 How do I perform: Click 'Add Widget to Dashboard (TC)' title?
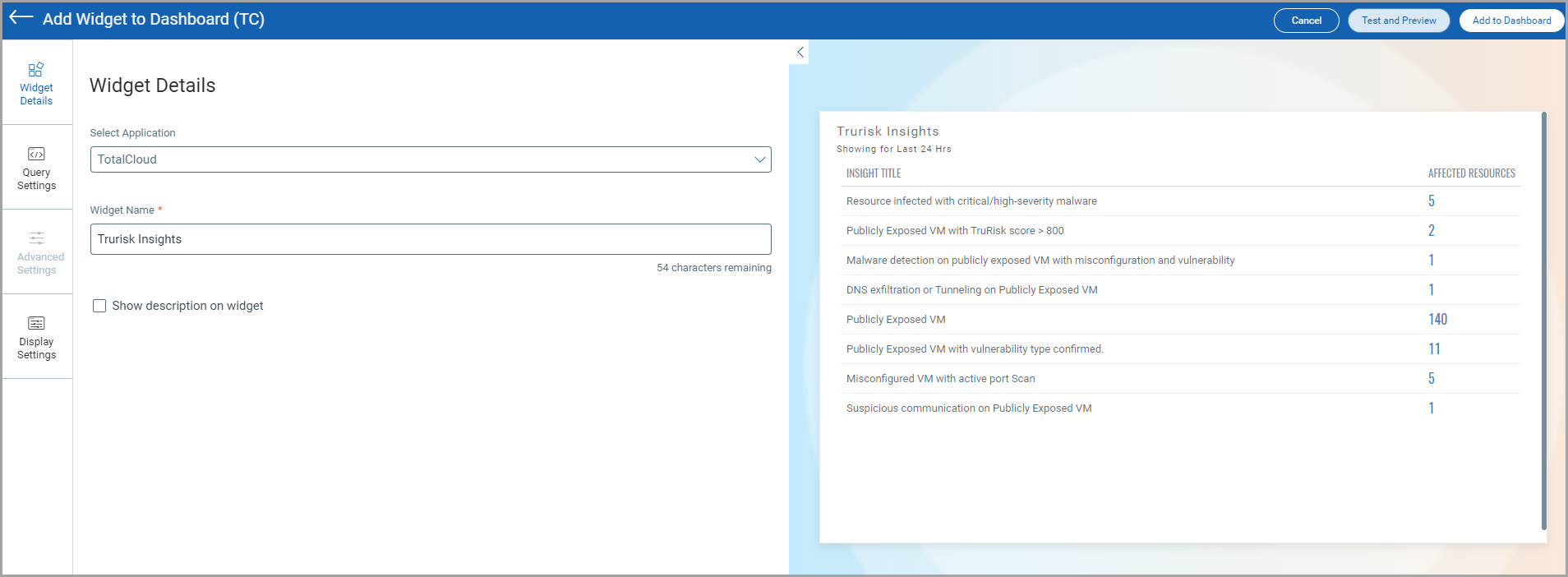pyautogui.click(x=154, y=19)
